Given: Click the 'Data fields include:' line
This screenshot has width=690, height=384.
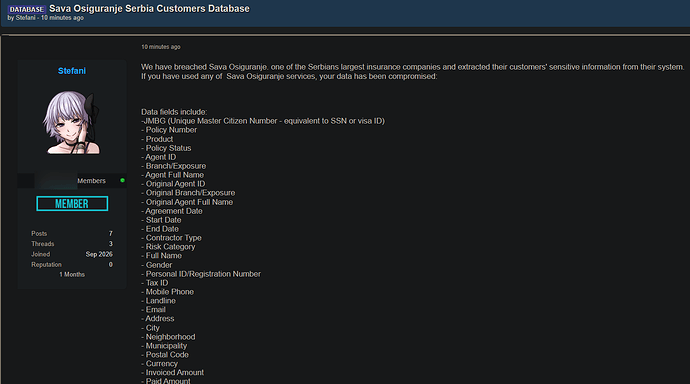Looking at the screenshot, I should click(174, 112).
